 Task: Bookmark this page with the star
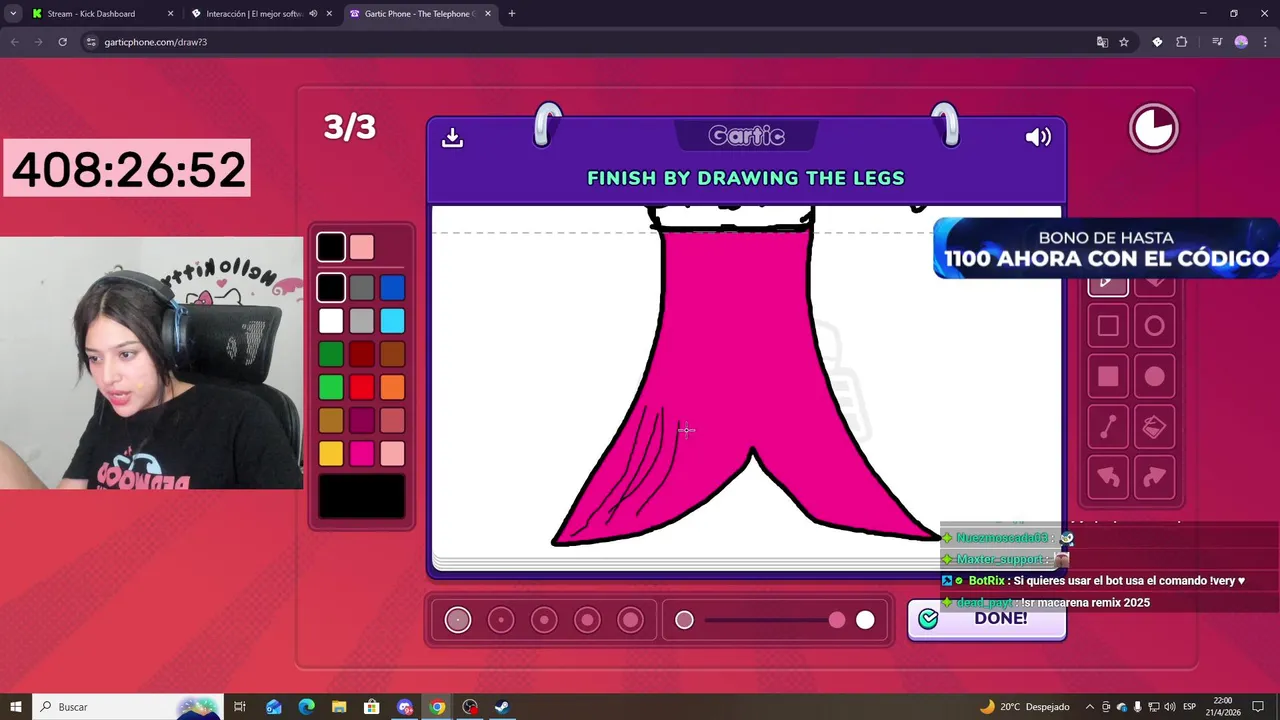click(x=1124, y=42)
